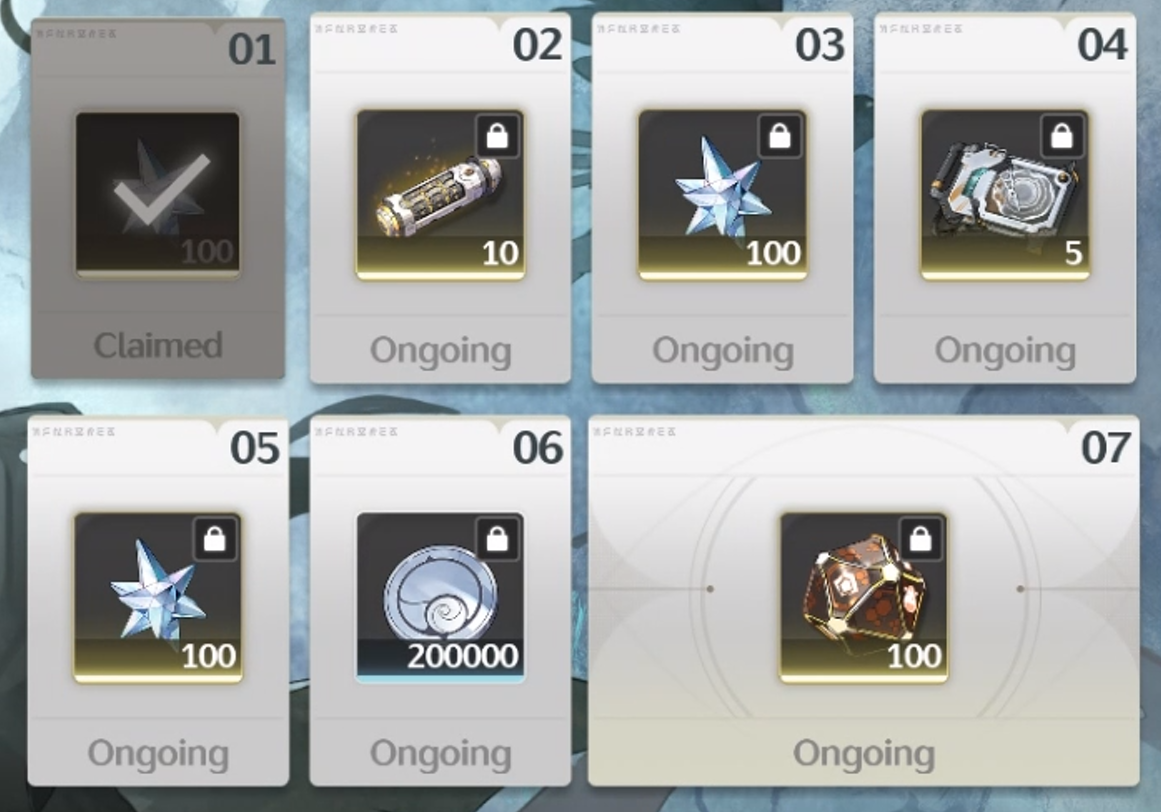1161x812 pixels.
Task: Select the day 06 card number header
Action: point(538,448)
